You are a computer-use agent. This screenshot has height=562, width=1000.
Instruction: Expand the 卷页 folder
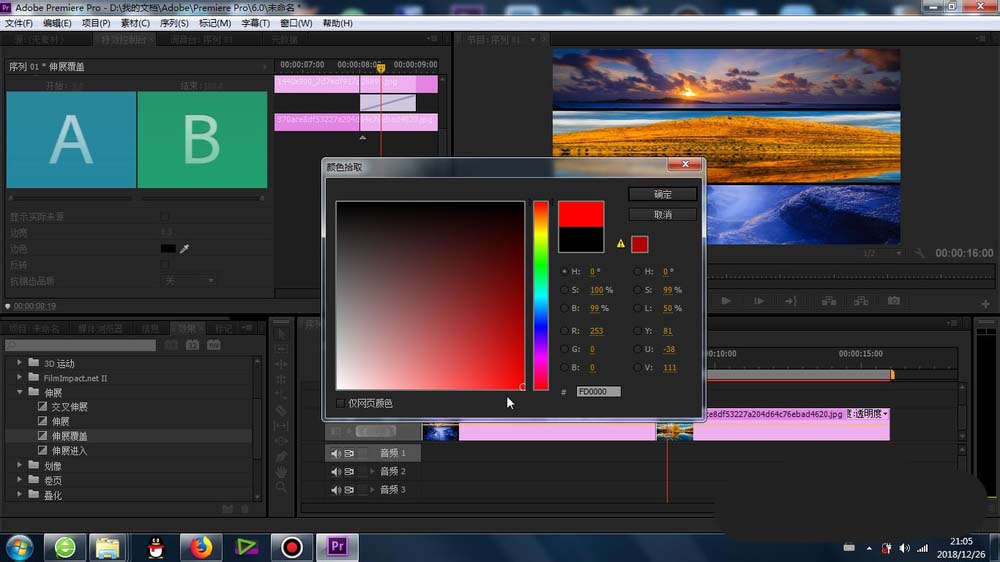coord(19,480)
